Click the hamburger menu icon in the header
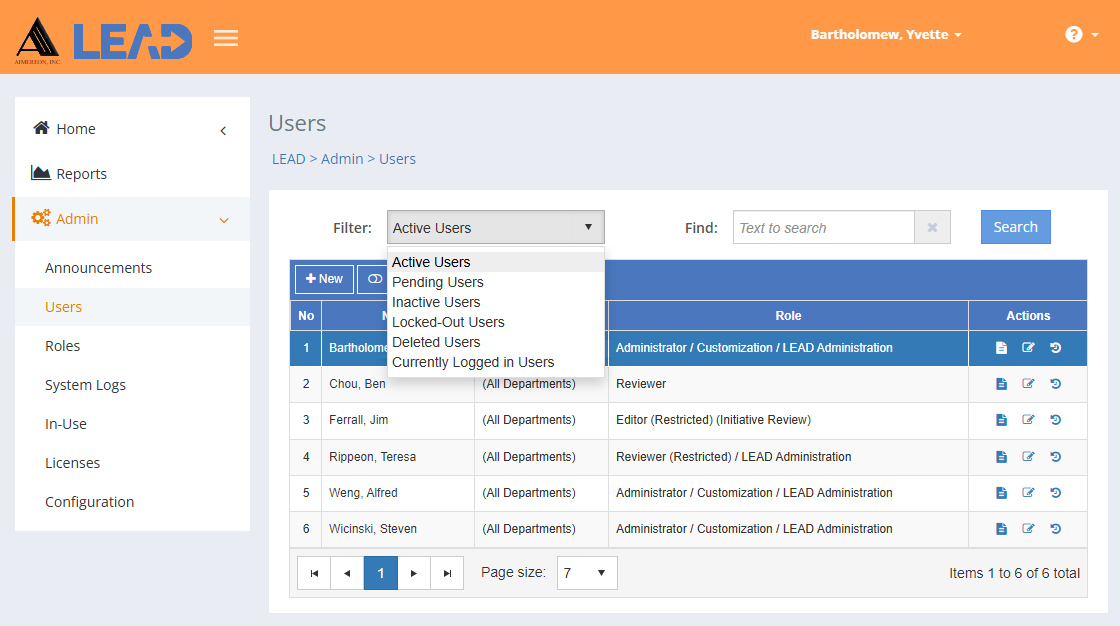The height and width of the screenshot is (626, 1120). (x=226, y=37)
